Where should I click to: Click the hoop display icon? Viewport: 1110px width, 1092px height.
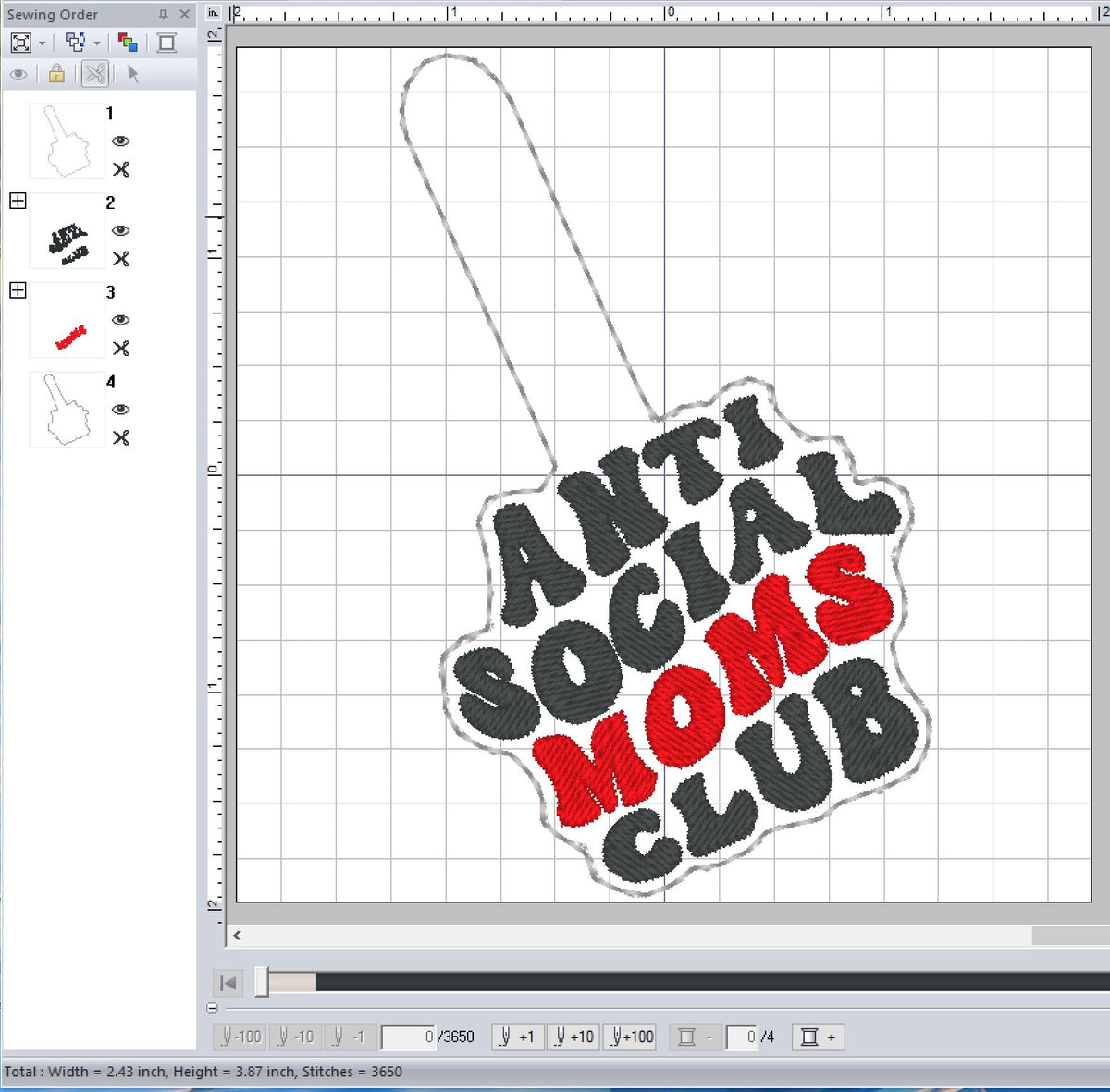point(166,42)
